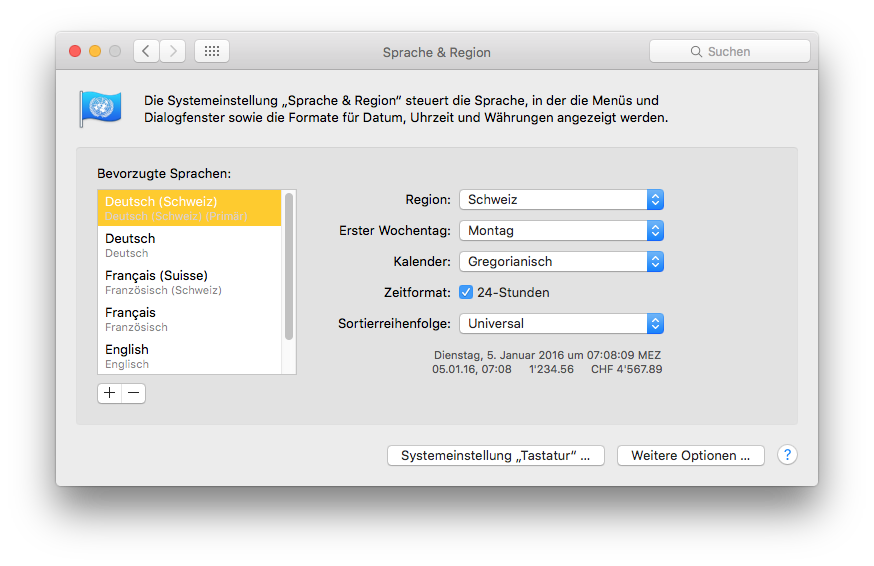Open Systemeinstellung „Tastatur" button
The width and height of the screenshot is (874, 566).
(496, 456)
